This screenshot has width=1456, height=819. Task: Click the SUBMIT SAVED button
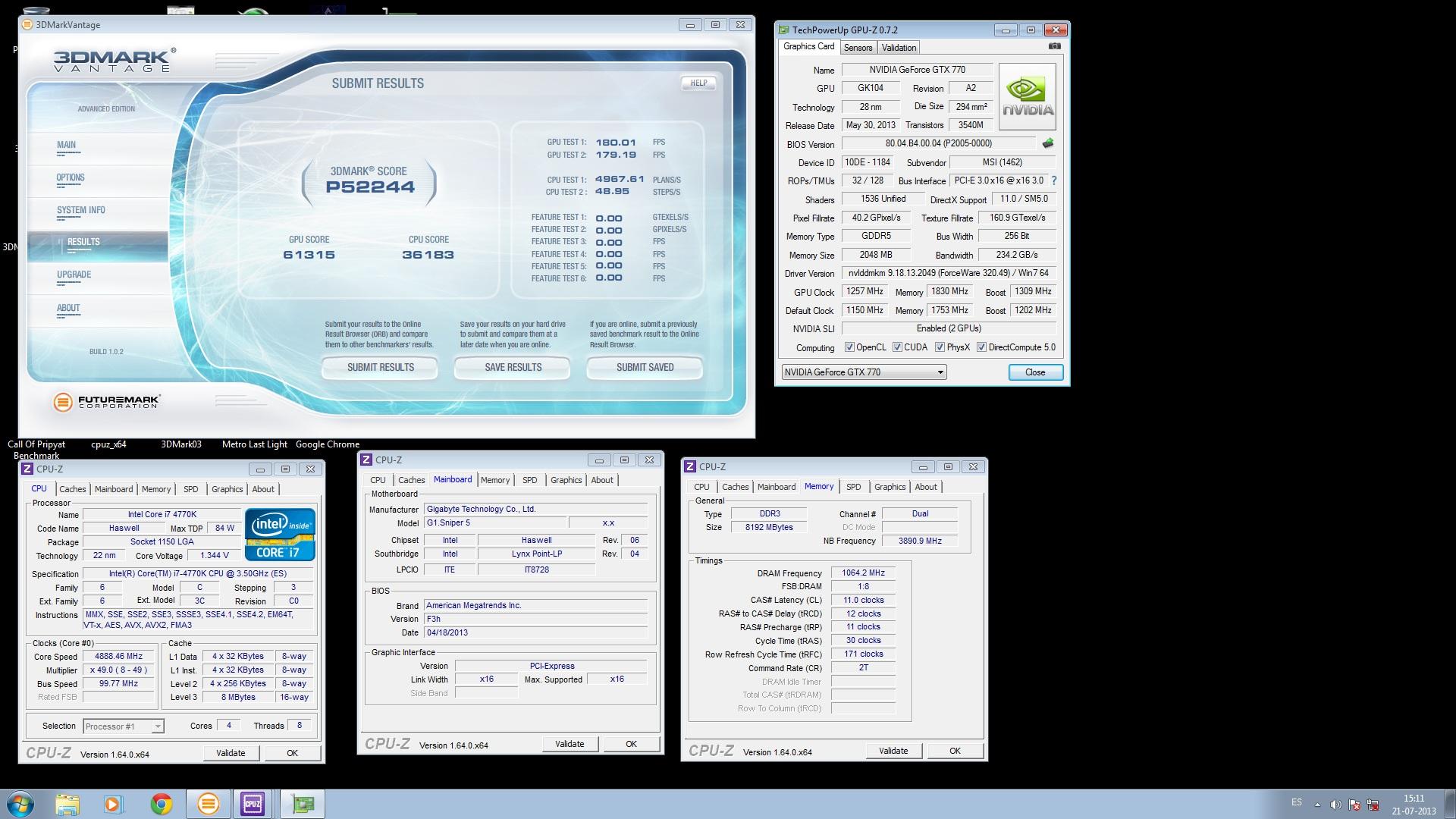(x=645, y=368)
